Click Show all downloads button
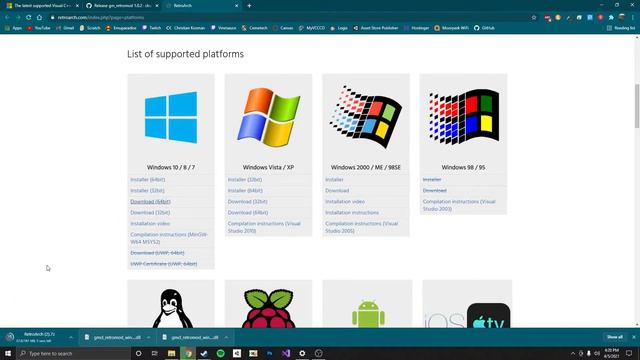 (615, 337)
